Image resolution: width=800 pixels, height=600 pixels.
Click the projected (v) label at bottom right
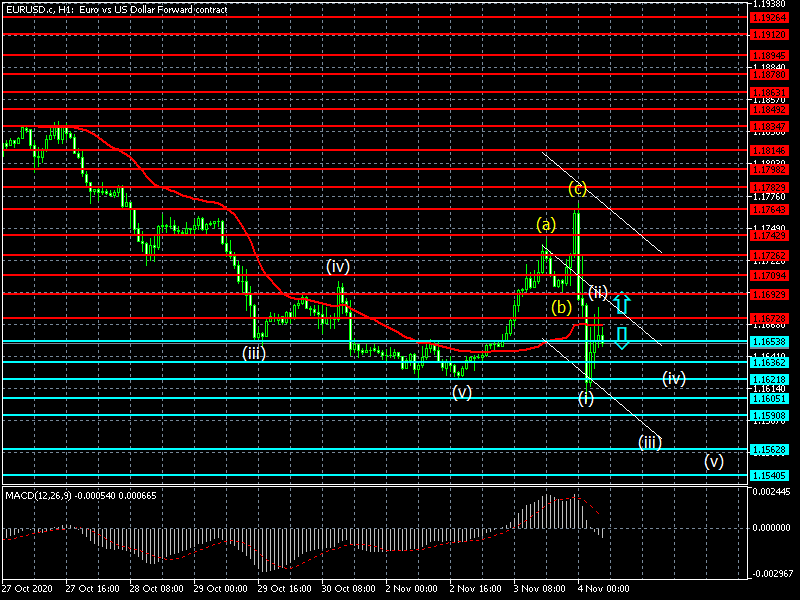[713, 462]
